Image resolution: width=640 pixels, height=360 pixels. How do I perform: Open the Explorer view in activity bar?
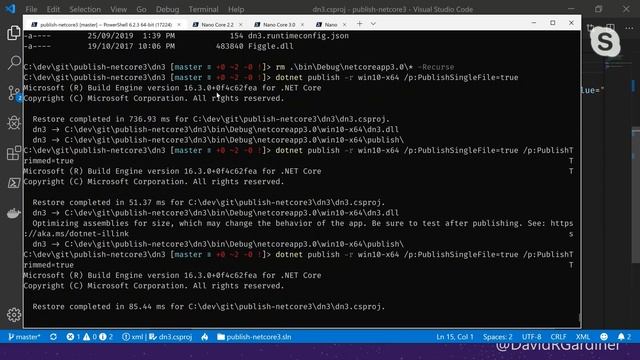(x=13, y=33)
